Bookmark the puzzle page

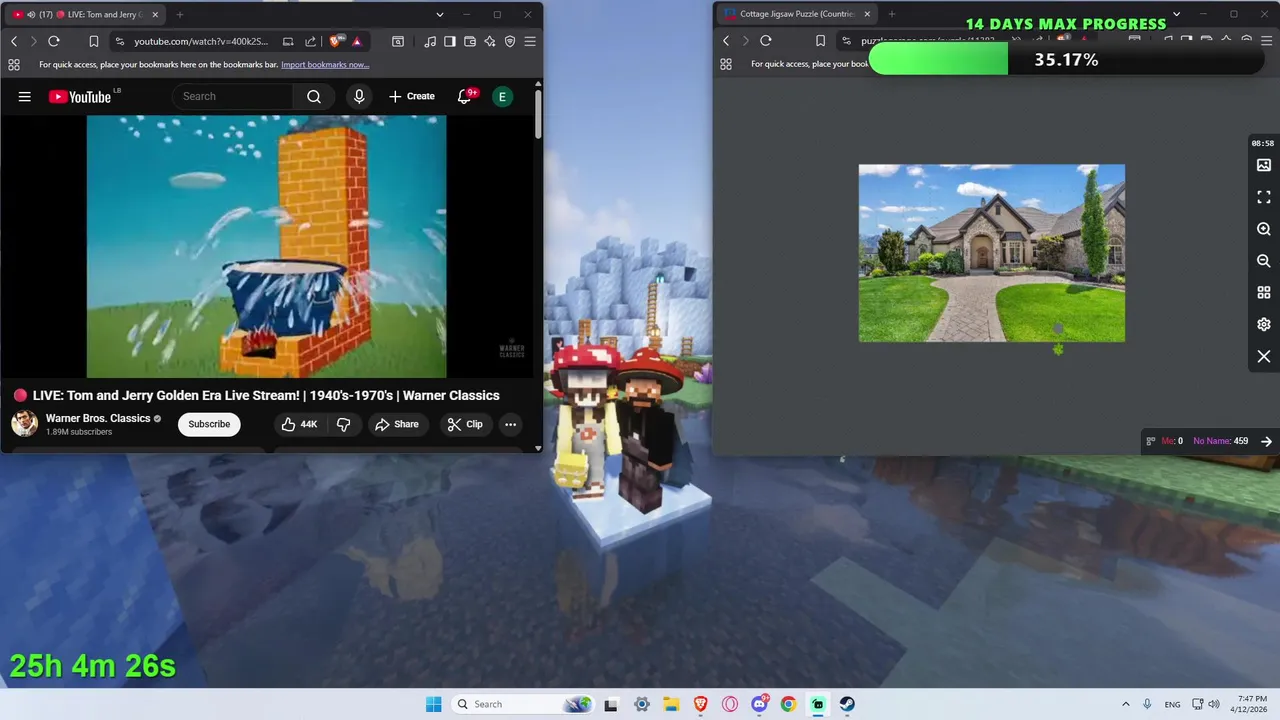tap(820, 41)
